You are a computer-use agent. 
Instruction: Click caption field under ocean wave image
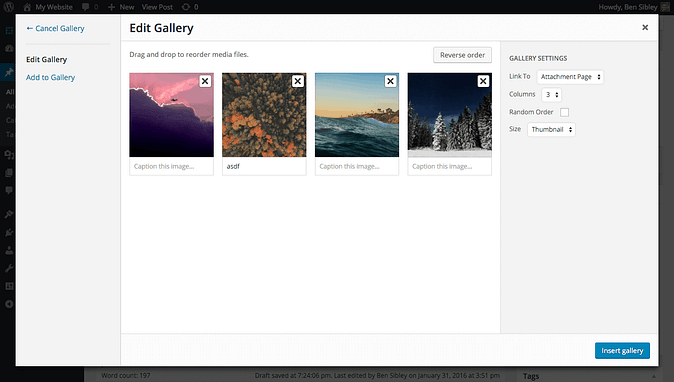[357, 166]
